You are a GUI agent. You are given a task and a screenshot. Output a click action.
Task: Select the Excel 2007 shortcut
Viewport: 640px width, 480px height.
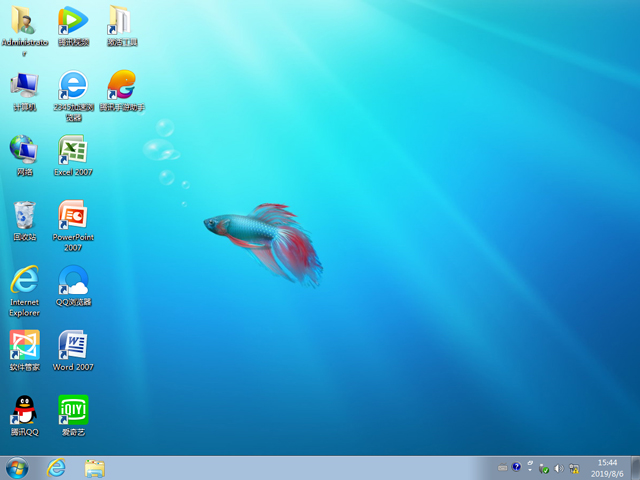pos(72,150)
